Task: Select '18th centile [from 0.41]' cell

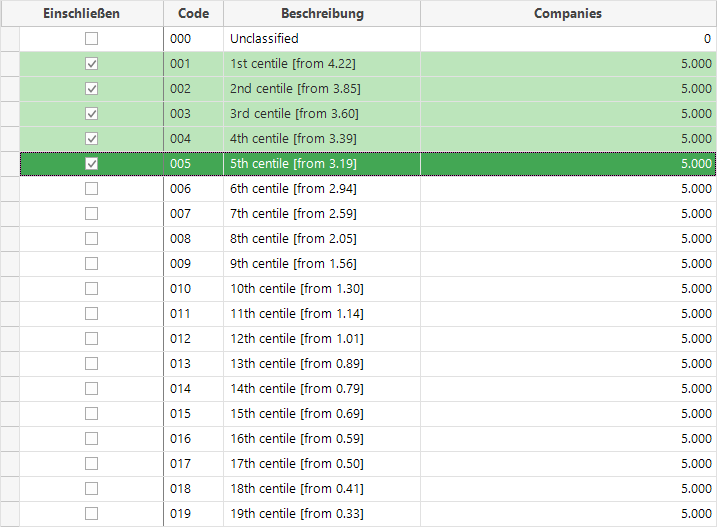Action: click(322, 489)
